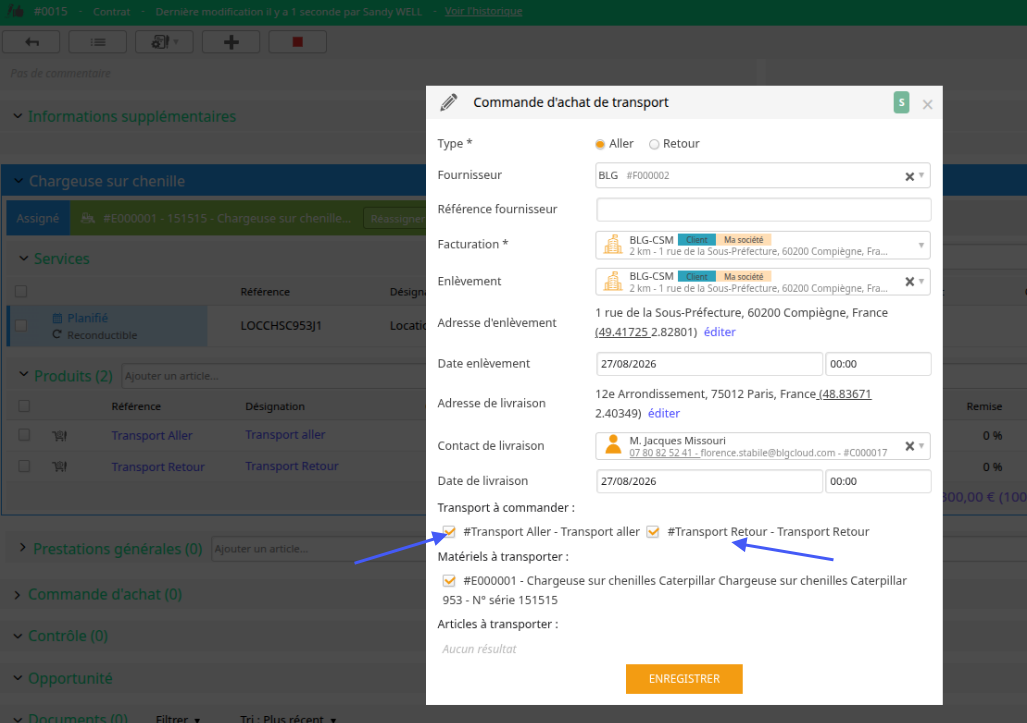
Task: Click the plus add toolbar button
Action: click(231, 42)
